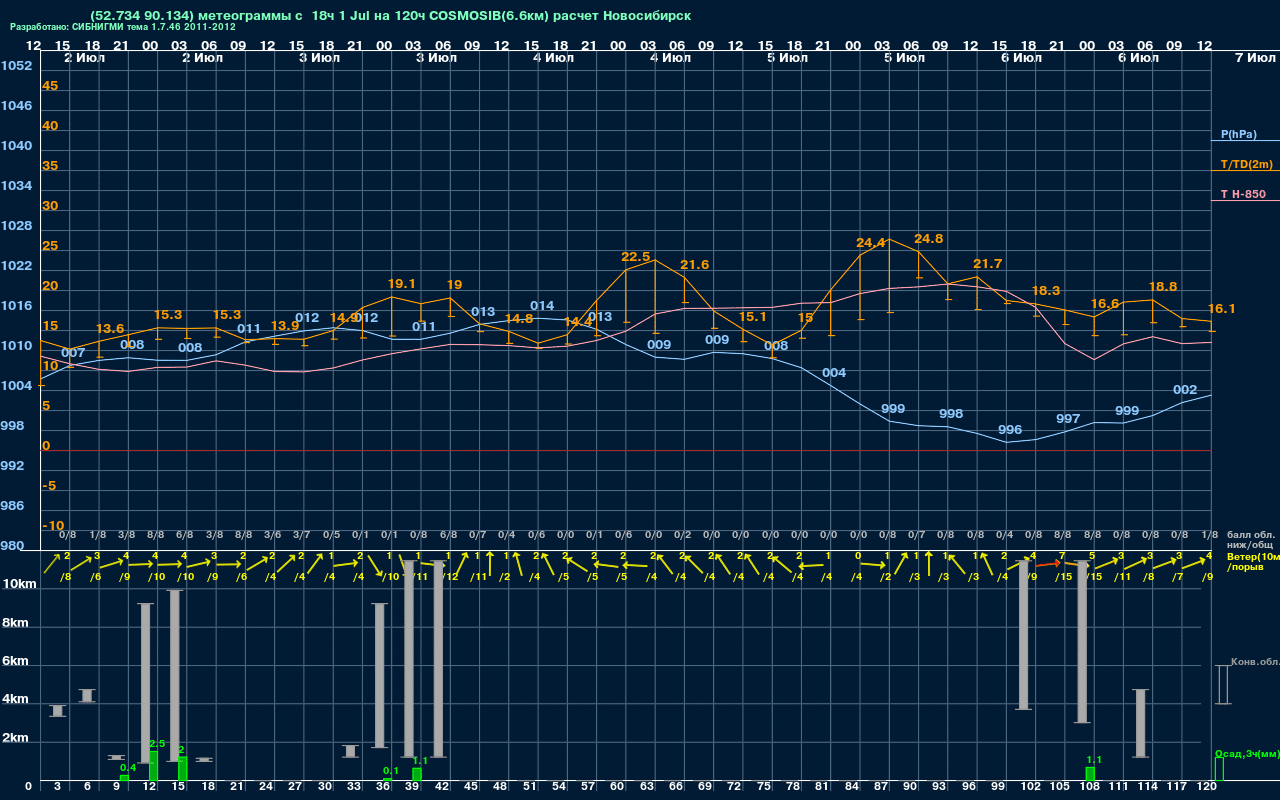Click the 4km height axis label

(x=16, y=700)
